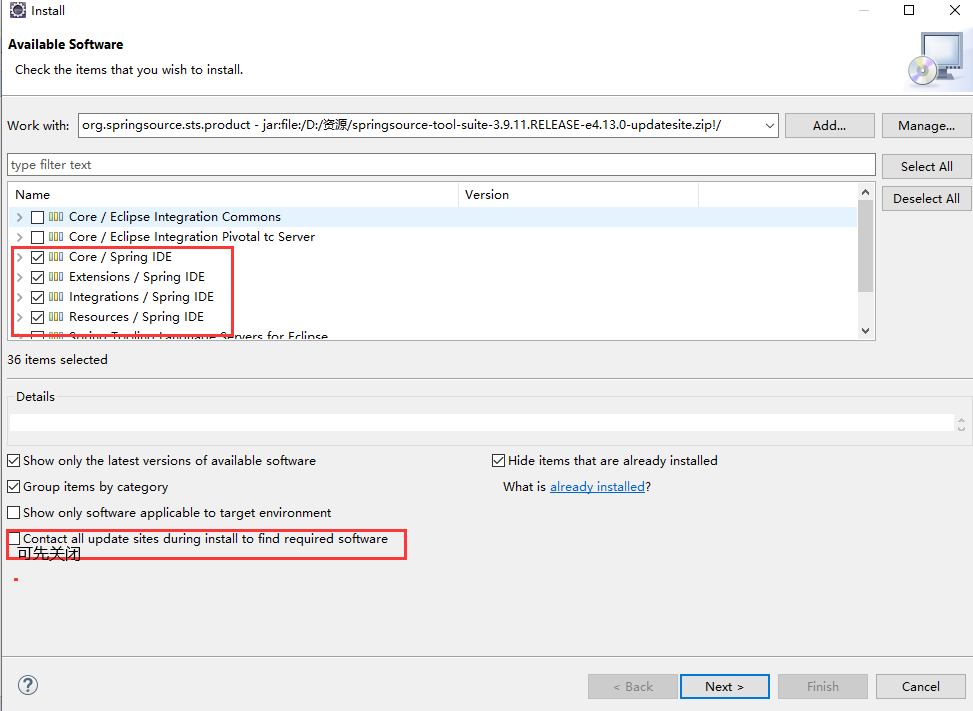Viewport: 973px width, 711px height.
Task: Click the type filter text field
Action: point(441,165)
